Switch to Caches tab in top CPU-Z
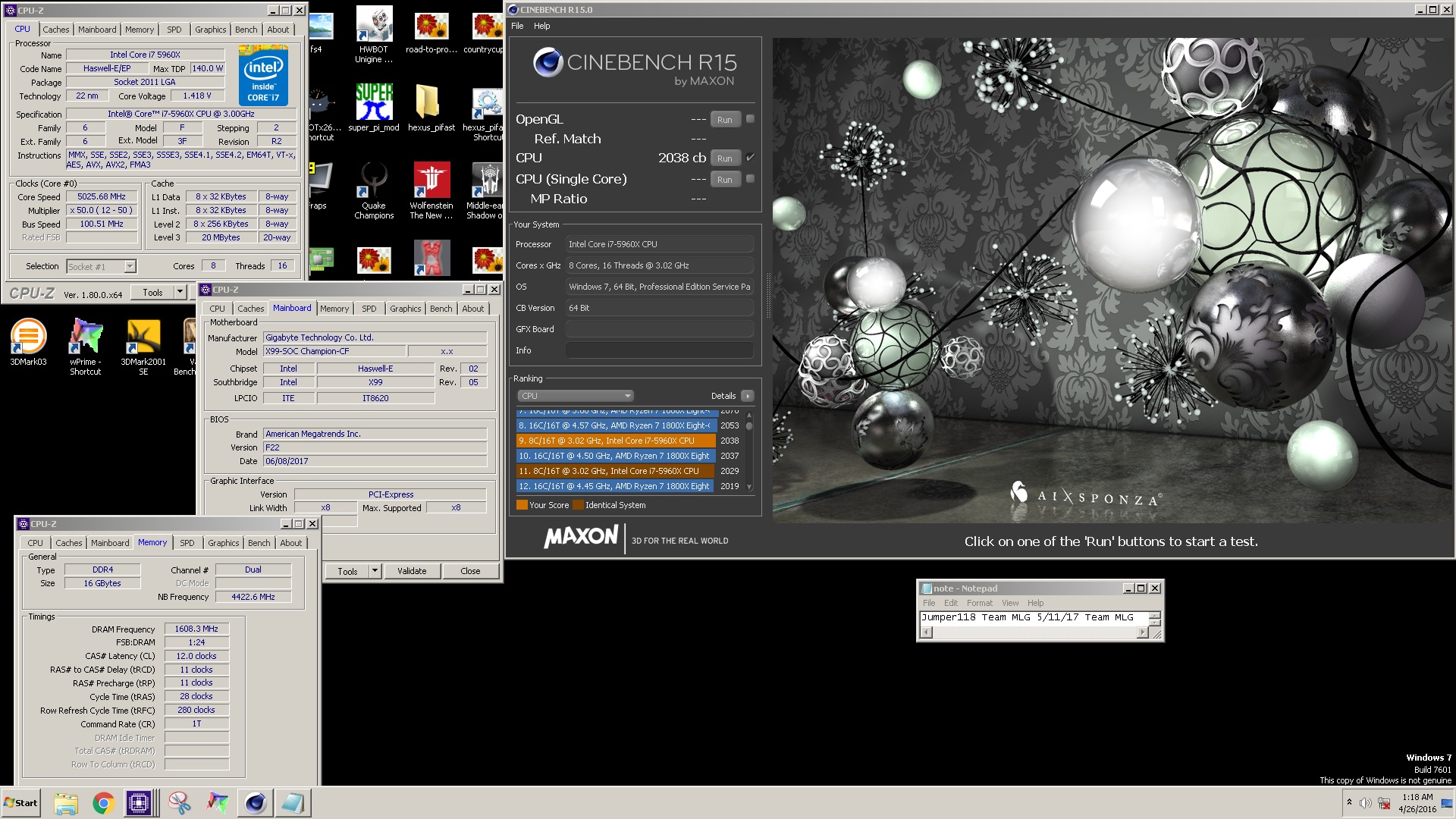The width and height of the screenshot is (1456, 819). click(56, 30)
